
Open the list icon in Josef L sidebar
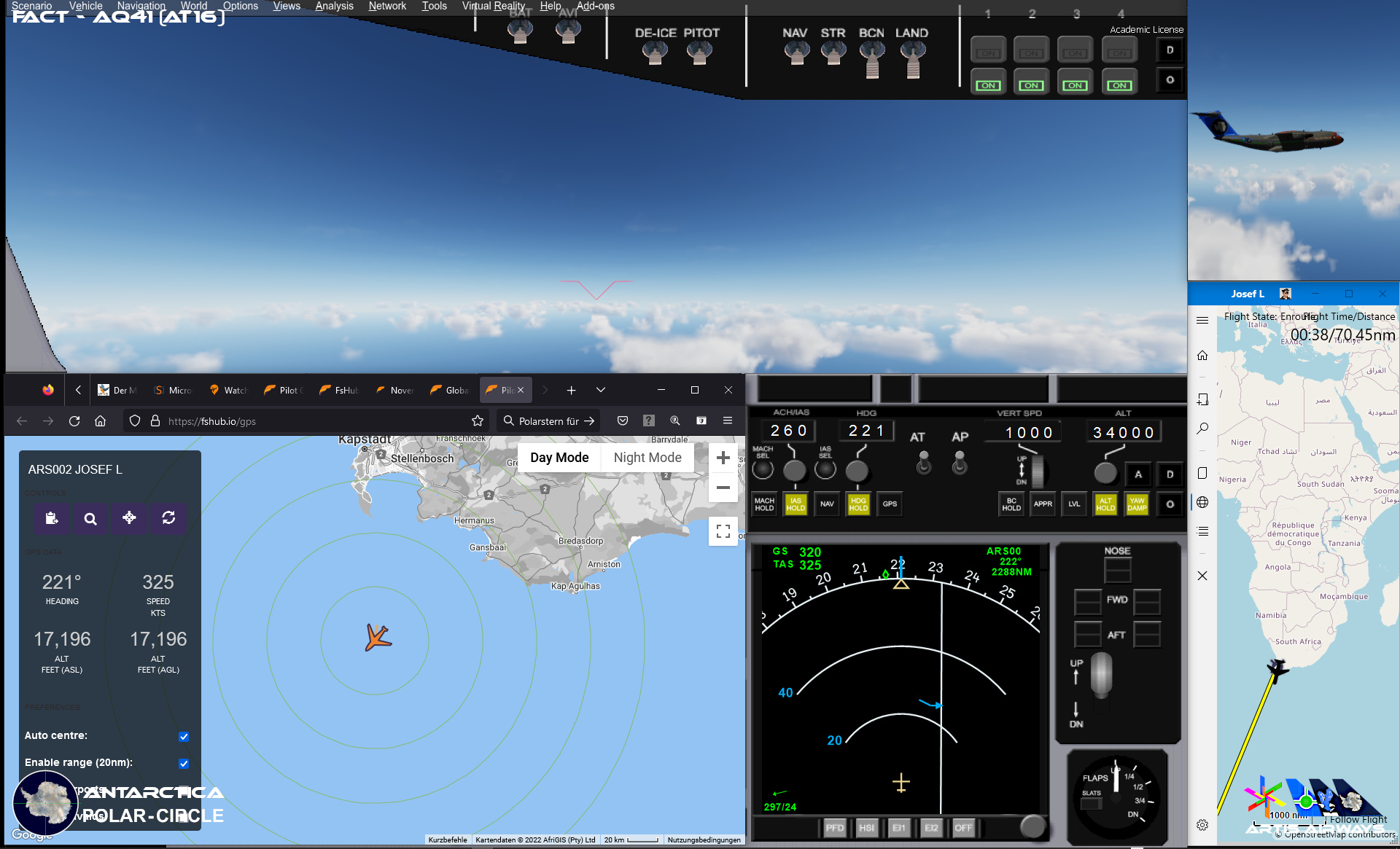[x=1202, y=532]
